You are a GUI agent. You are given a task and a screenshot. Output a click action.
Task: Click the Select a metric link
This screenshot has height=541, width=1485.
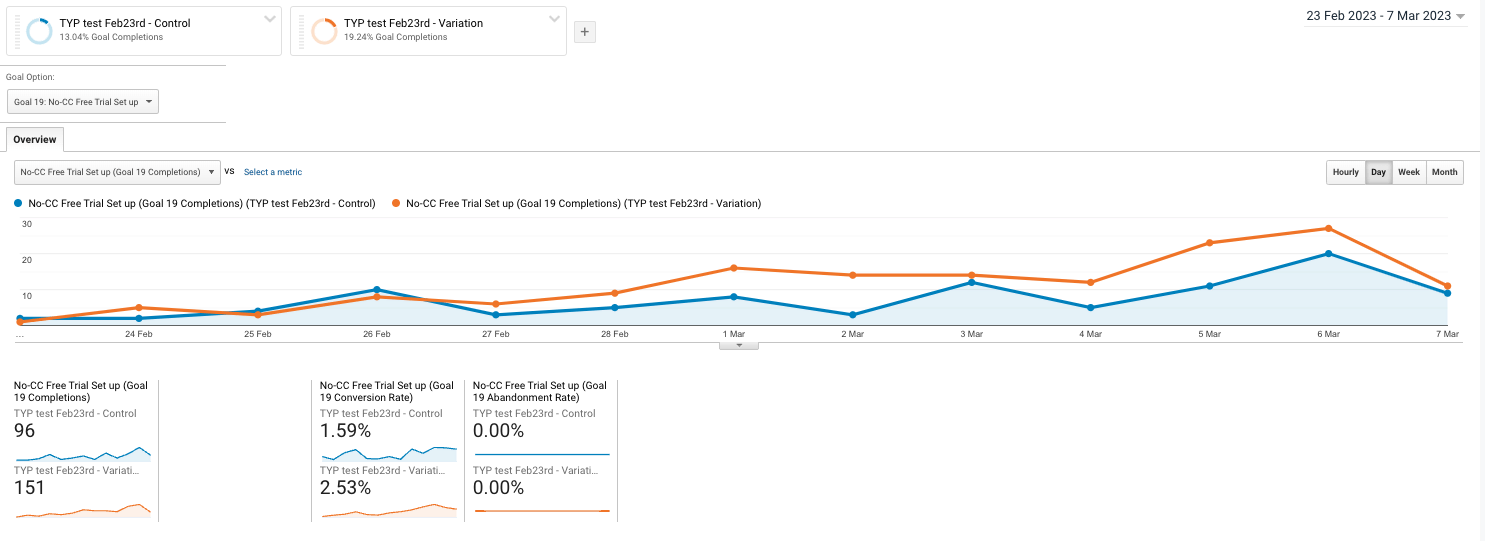[273, 172]
